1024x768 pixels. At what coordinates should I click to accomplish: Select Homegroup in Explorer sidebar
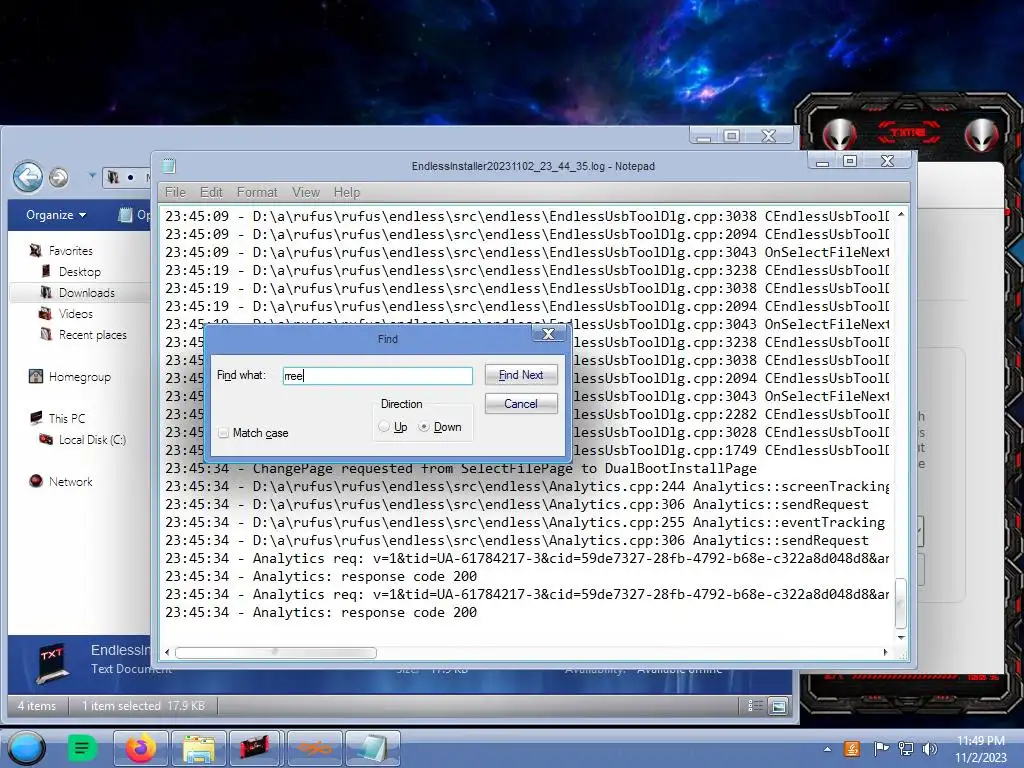point(80,377)
